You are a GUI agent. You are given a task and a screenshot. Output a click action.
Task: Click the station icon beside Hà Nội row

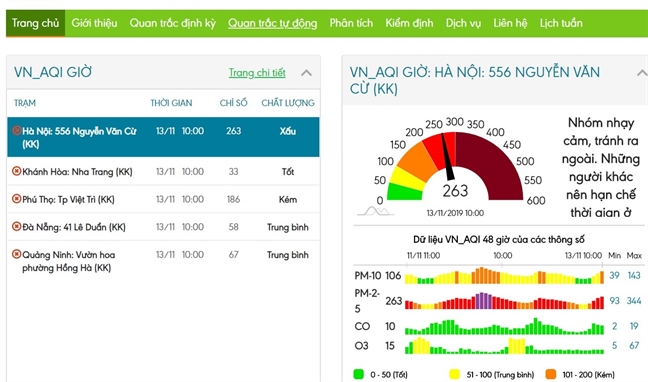[x=17, y=131]
